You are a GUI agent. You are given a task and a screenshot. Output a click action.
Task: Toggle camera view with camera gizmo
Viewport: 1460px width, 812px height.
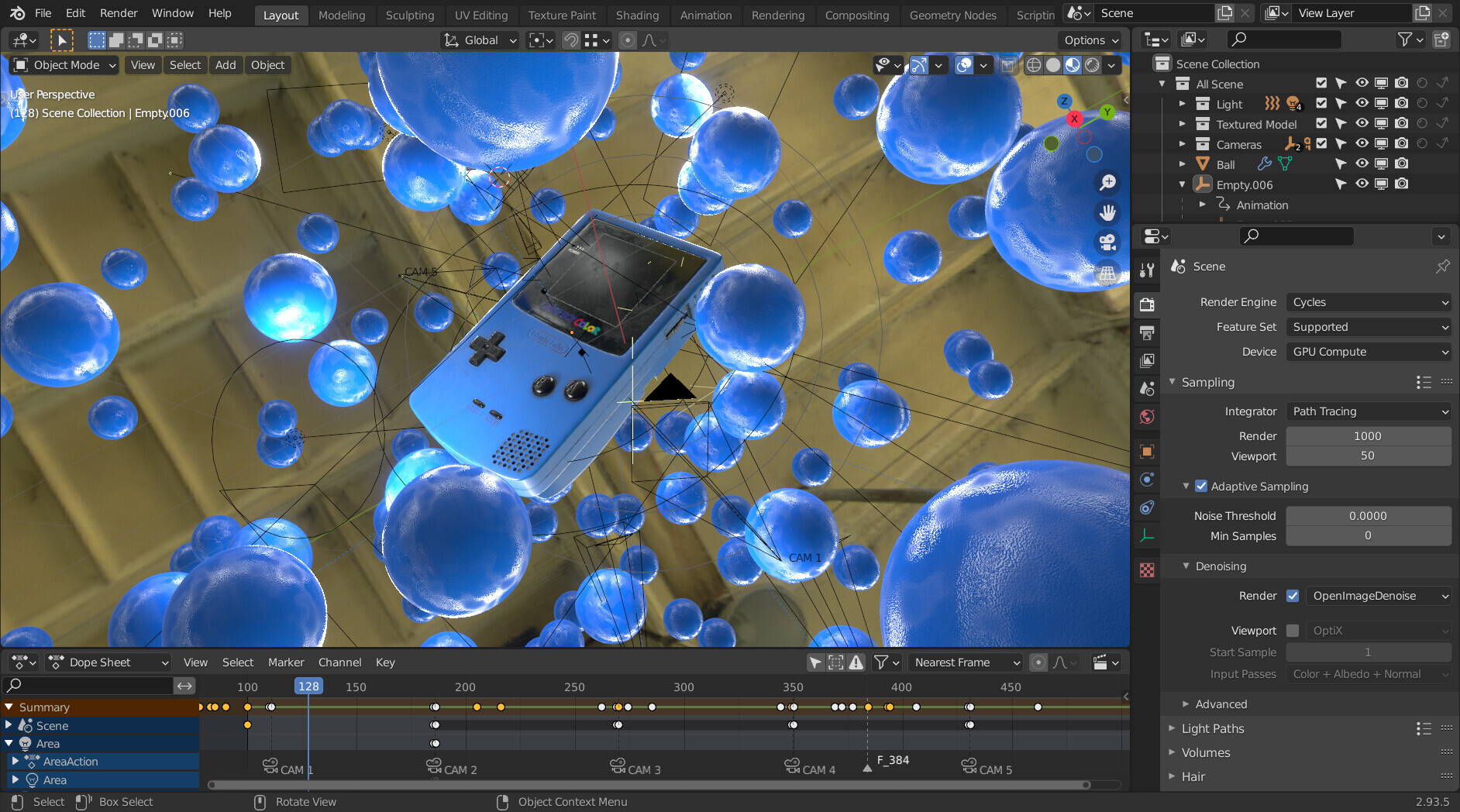point(1107,243)
